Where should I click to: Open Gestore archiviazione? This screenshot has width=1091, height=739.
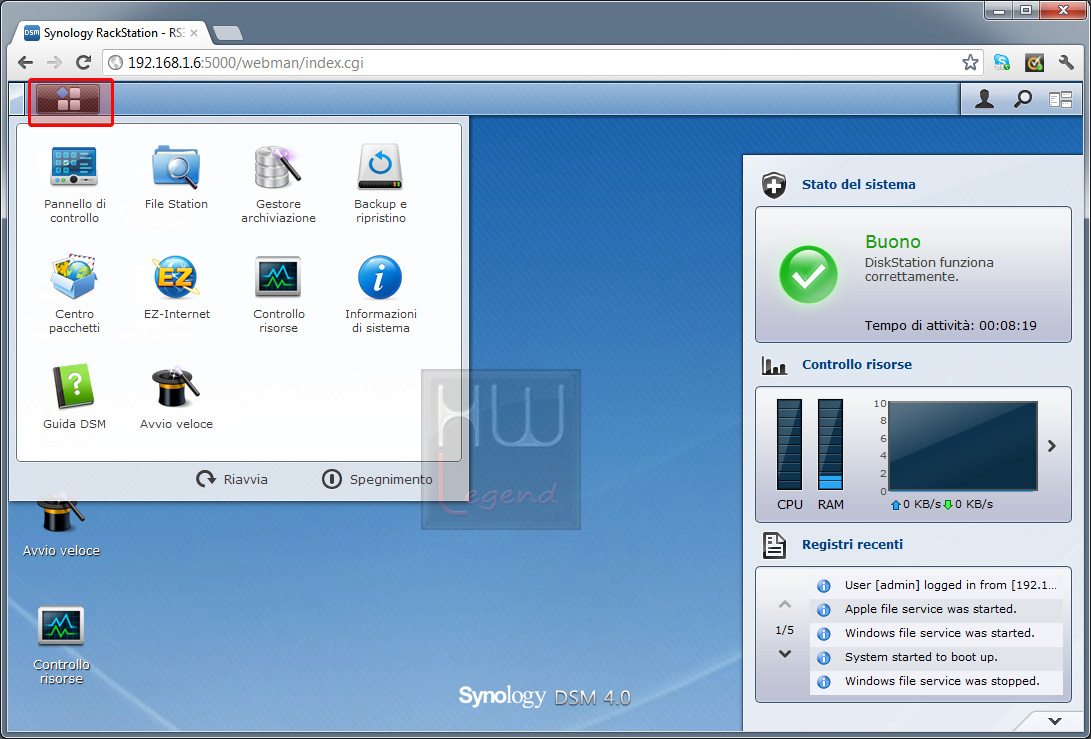click(278, 184)
